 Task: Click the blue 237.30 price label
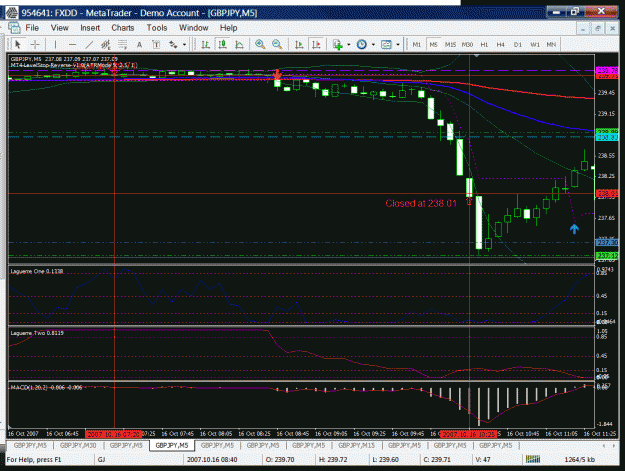pyautogui.click(x=607, y=242)
